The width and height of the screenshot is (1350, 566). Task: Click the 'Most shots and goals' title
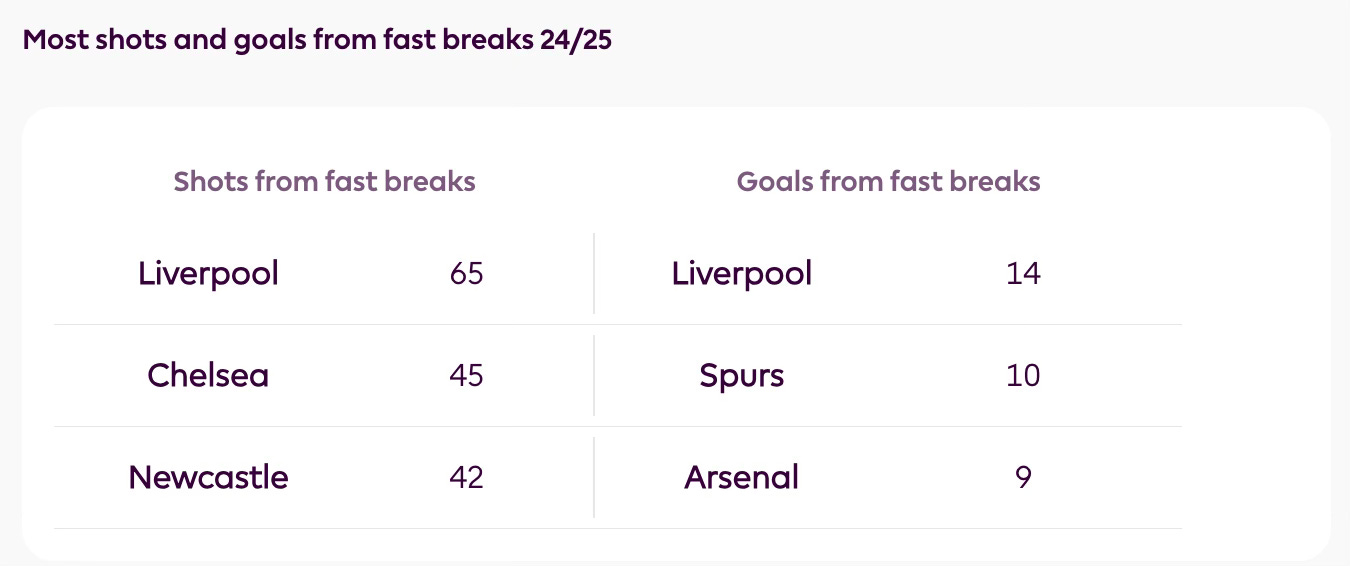(x=316, y=41)
